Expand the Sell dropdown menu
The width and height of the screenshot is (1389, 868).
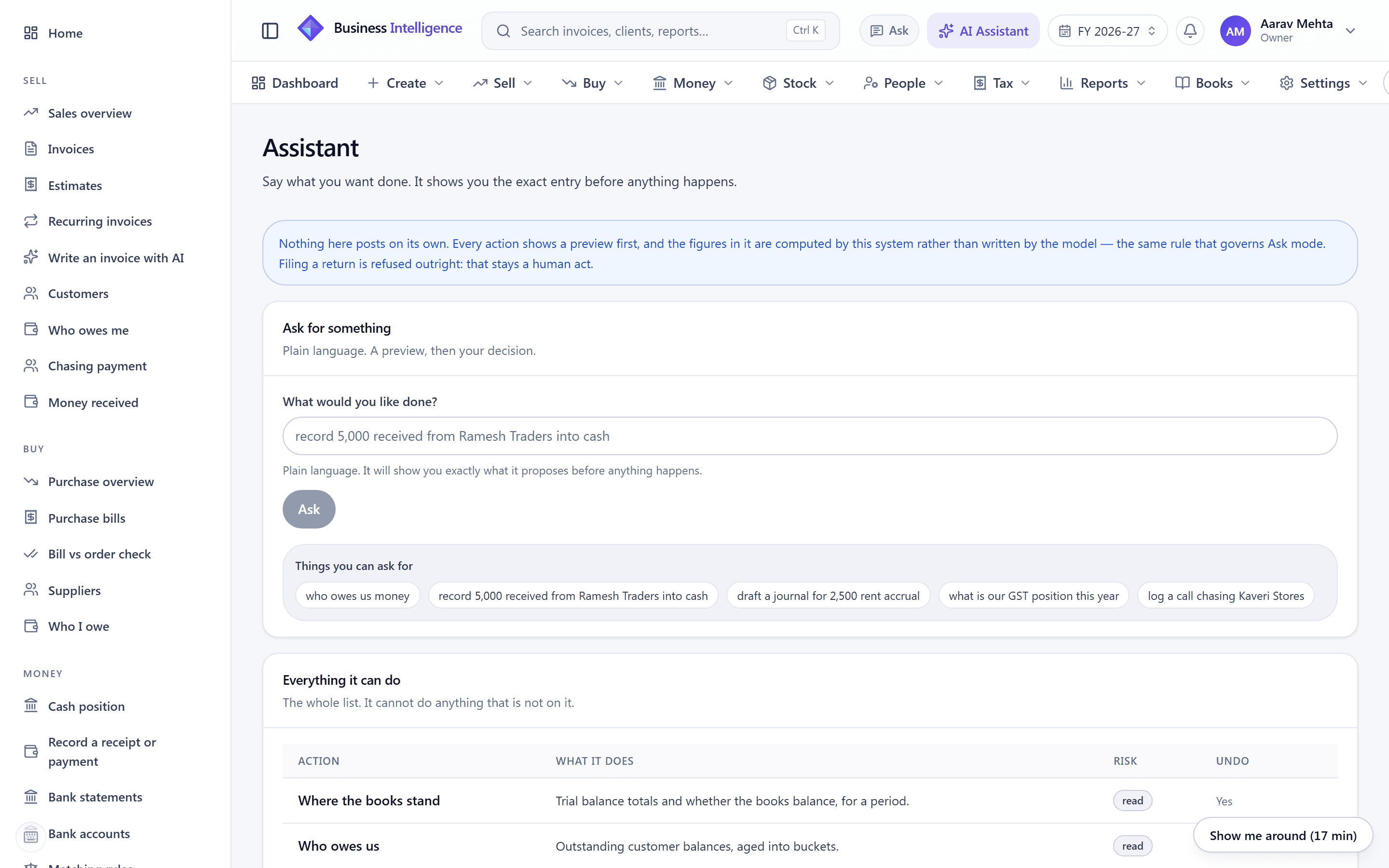coord(503,82)
